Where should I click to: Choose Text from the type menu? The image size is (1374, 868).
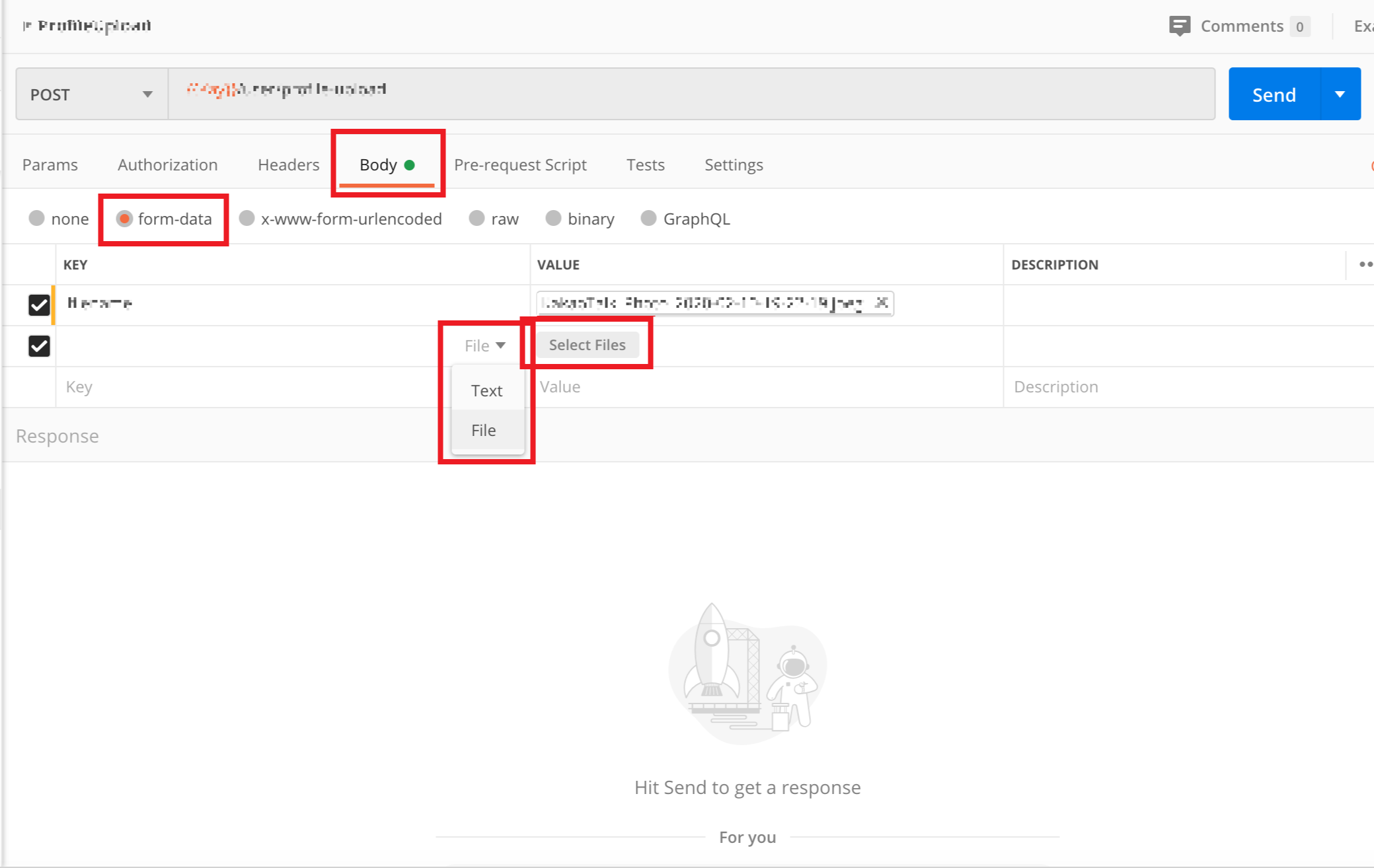(x=487, y=390)
